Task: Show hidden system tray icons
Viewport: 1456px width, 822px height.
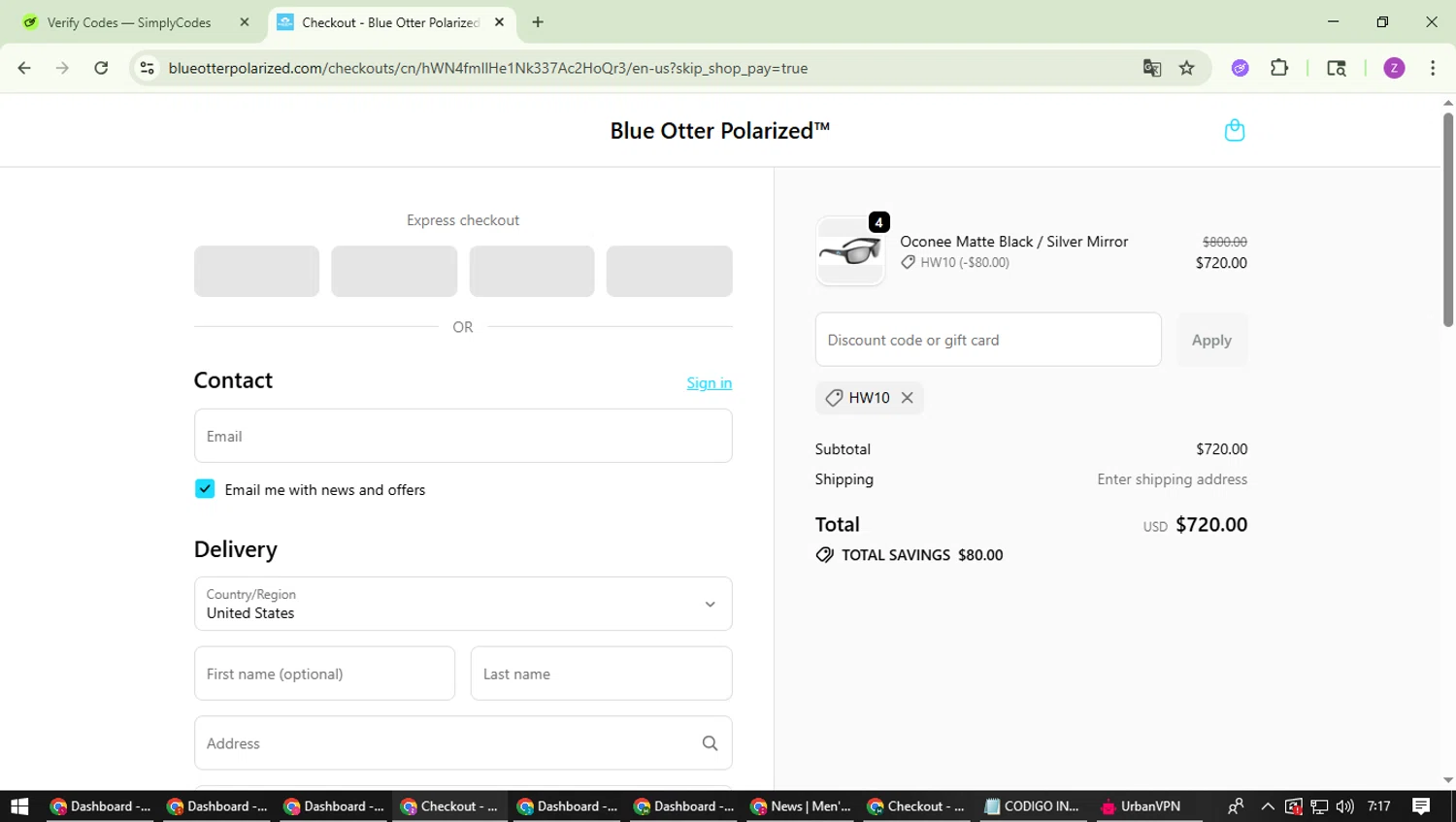Action: [1268, 806]
